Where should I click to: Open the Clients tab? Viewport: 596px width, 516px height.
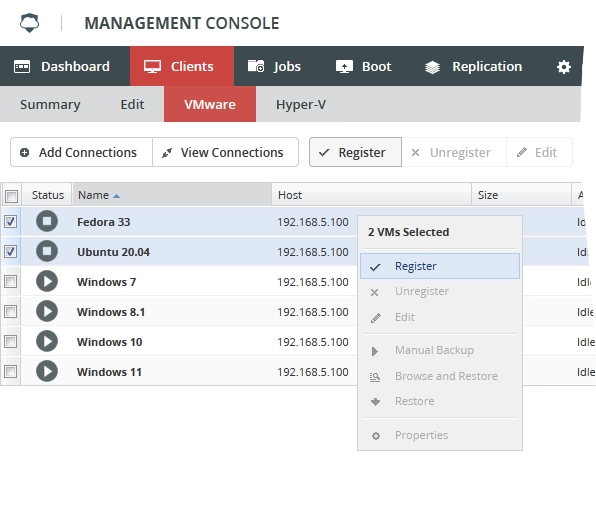coord(182,66)
